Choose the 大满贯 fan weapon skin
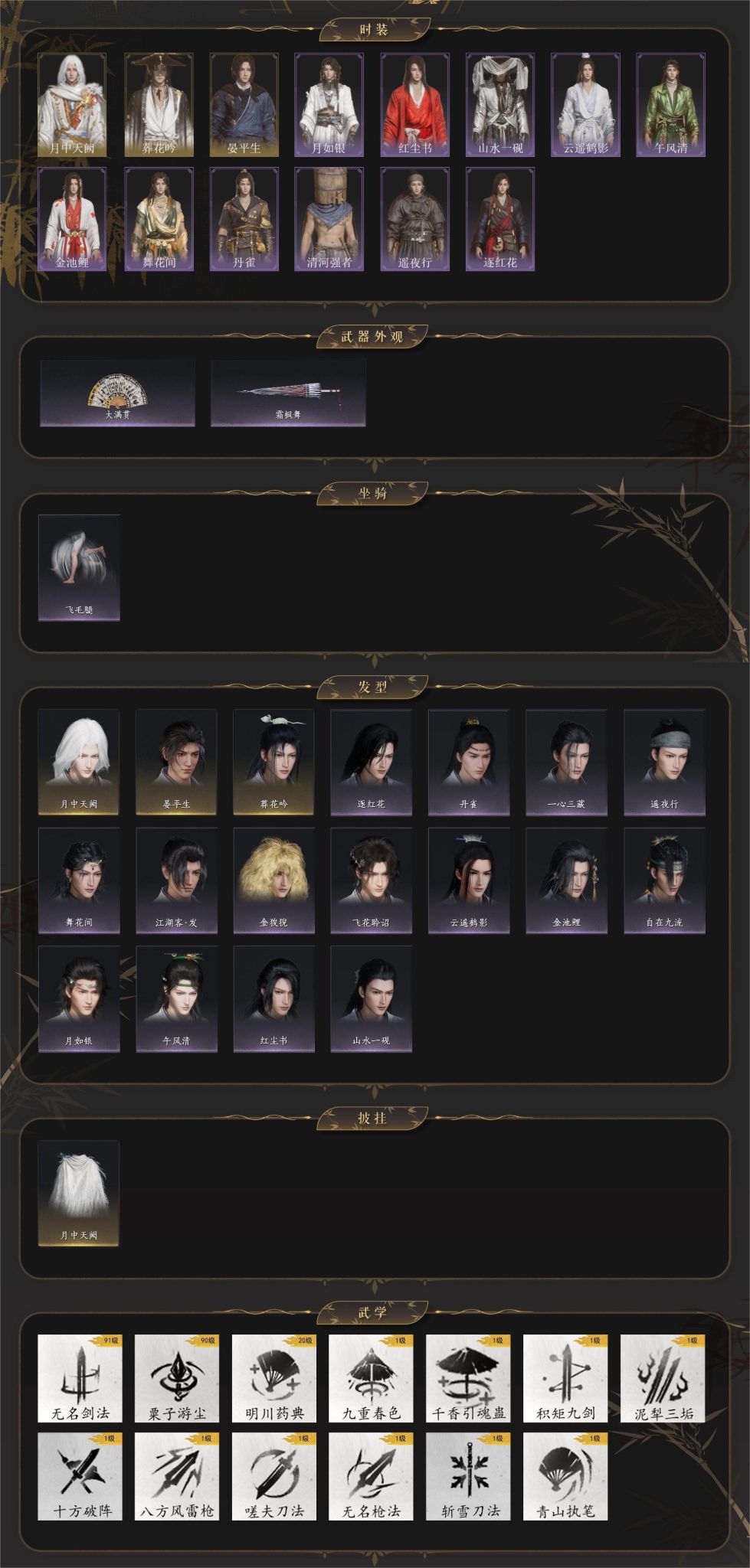Image resolution: width=750 pixels, height=1568 pixels. click(117, 393)
